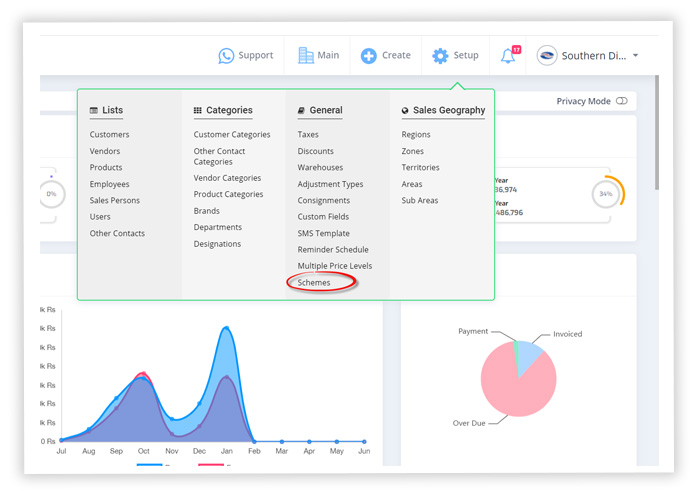Open the notifications bell icon

pyautogui.click(x=509, y=56)
